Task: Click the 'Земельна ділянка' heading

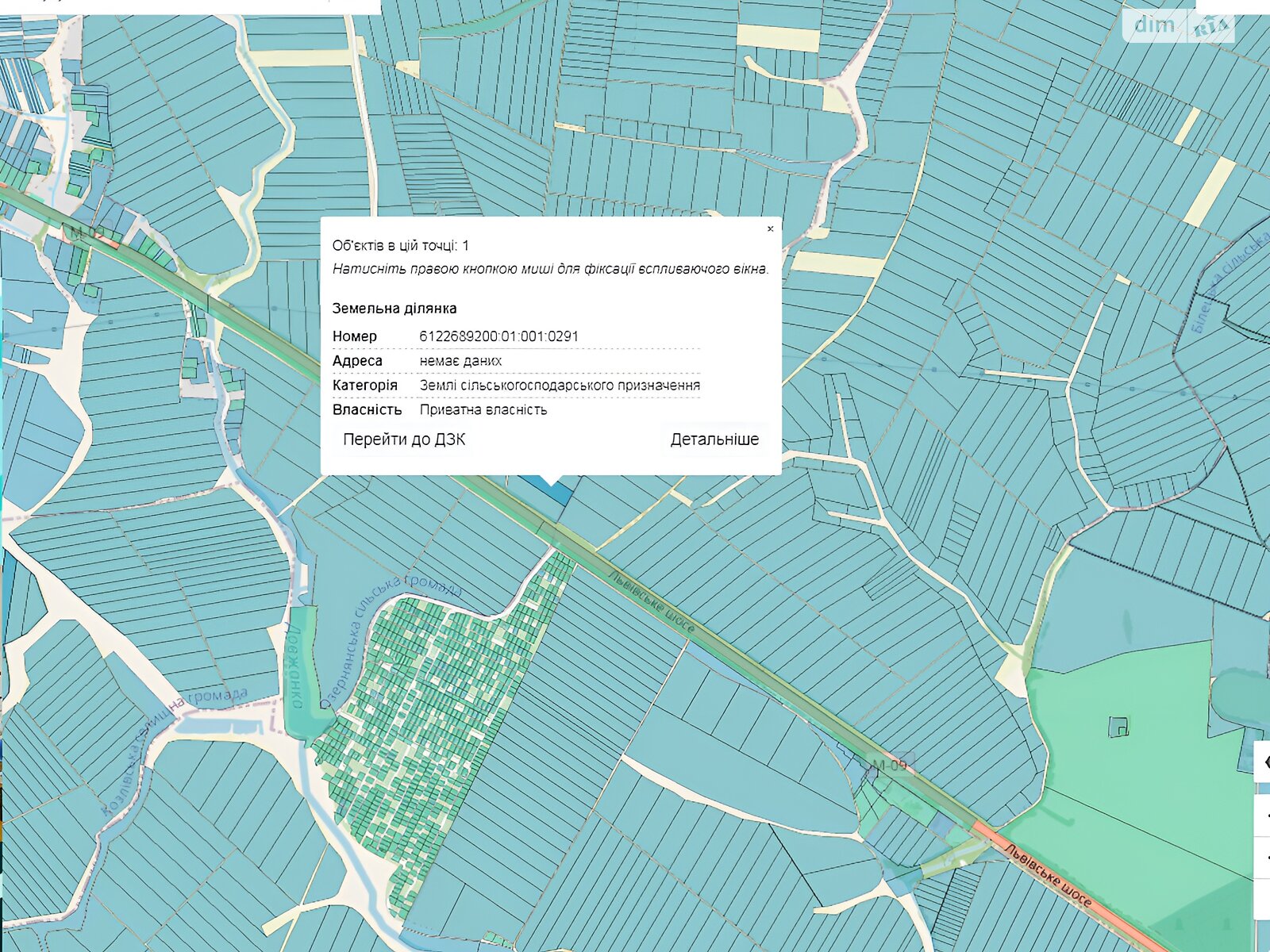Action: (394, 309)
